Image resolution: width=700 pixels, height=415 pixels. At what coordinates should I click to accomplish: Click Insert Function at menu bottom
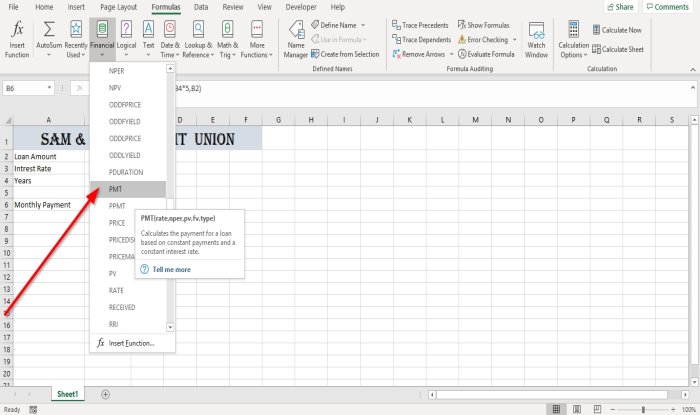click(x=132, y=343)
